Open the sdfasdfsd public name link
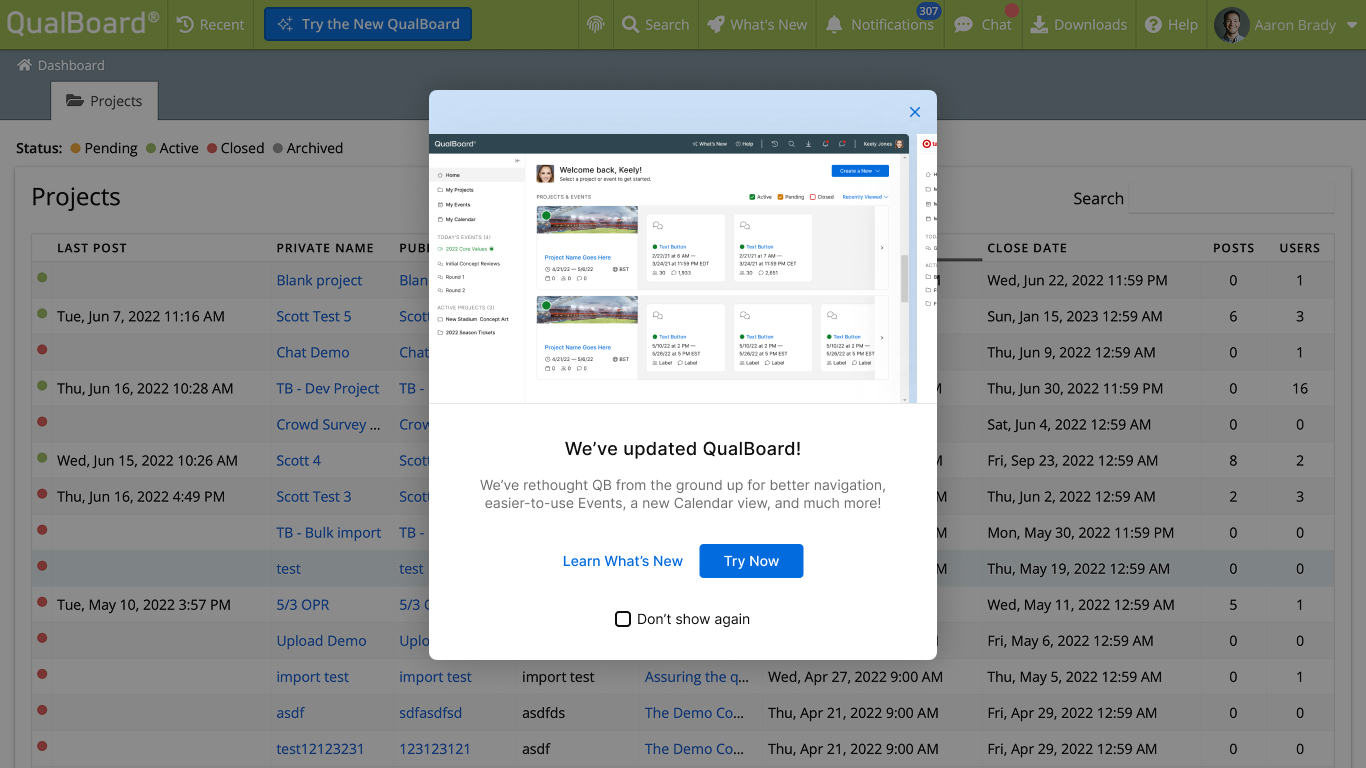 click(431, 713)
